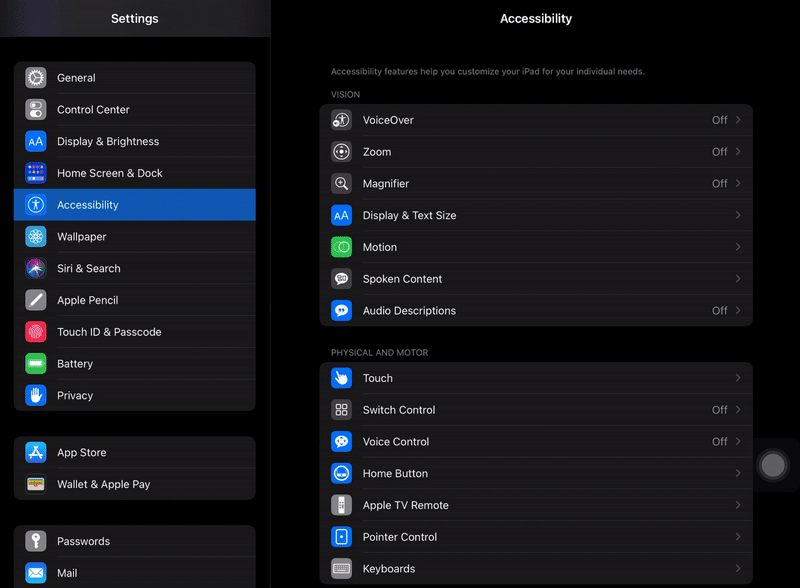Click the Switch Control grid icon

point(341,409)
